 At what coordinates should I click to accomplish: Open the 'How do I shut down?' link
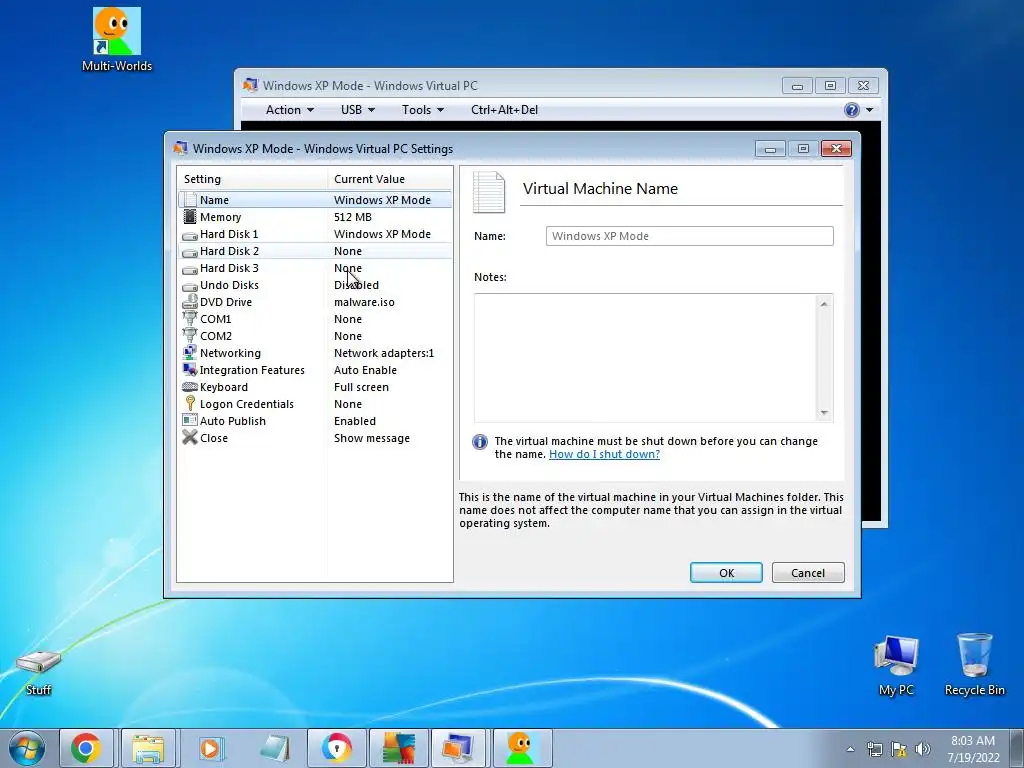point(604,454)
